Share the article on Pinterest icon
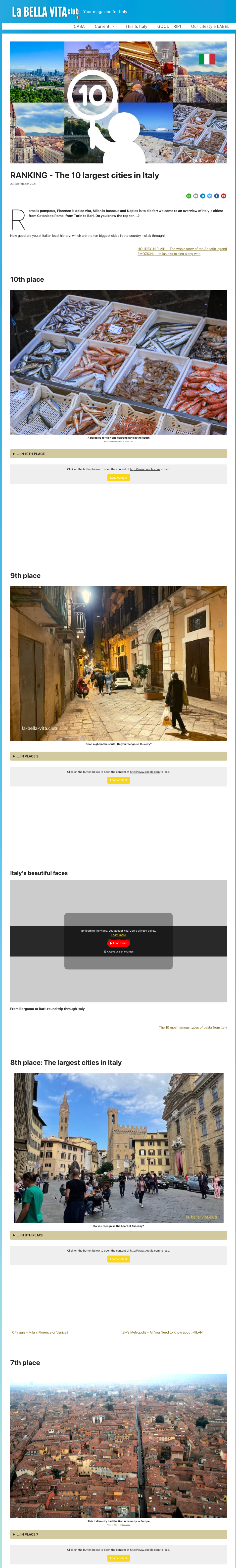Screen dimensions: 236x1568 (224, 196)
